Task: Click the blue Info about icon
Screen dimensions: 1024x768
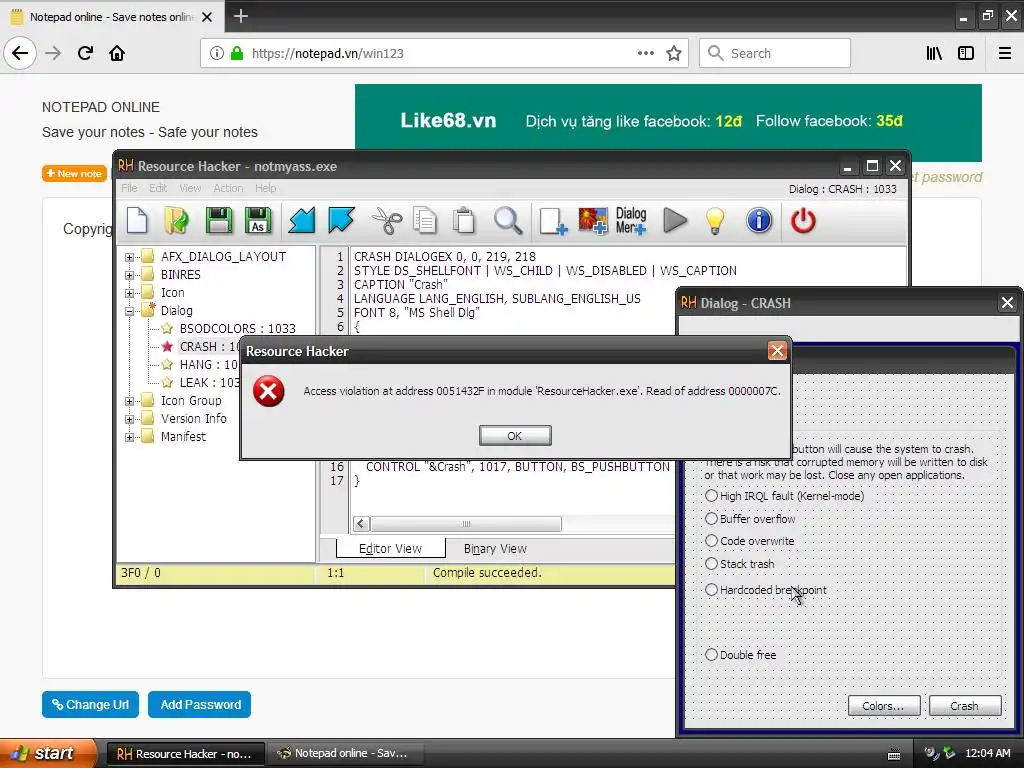Action: pos(759,221)
